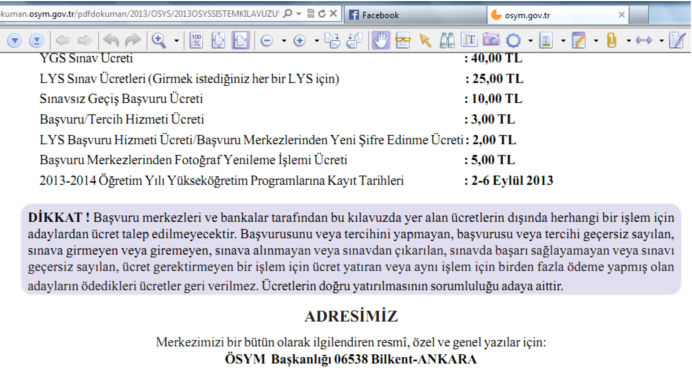This screenshot has width=692, height=376.
Task: Click ': 2-6 Eylül 2013' date text
Action: pos(509,180)
